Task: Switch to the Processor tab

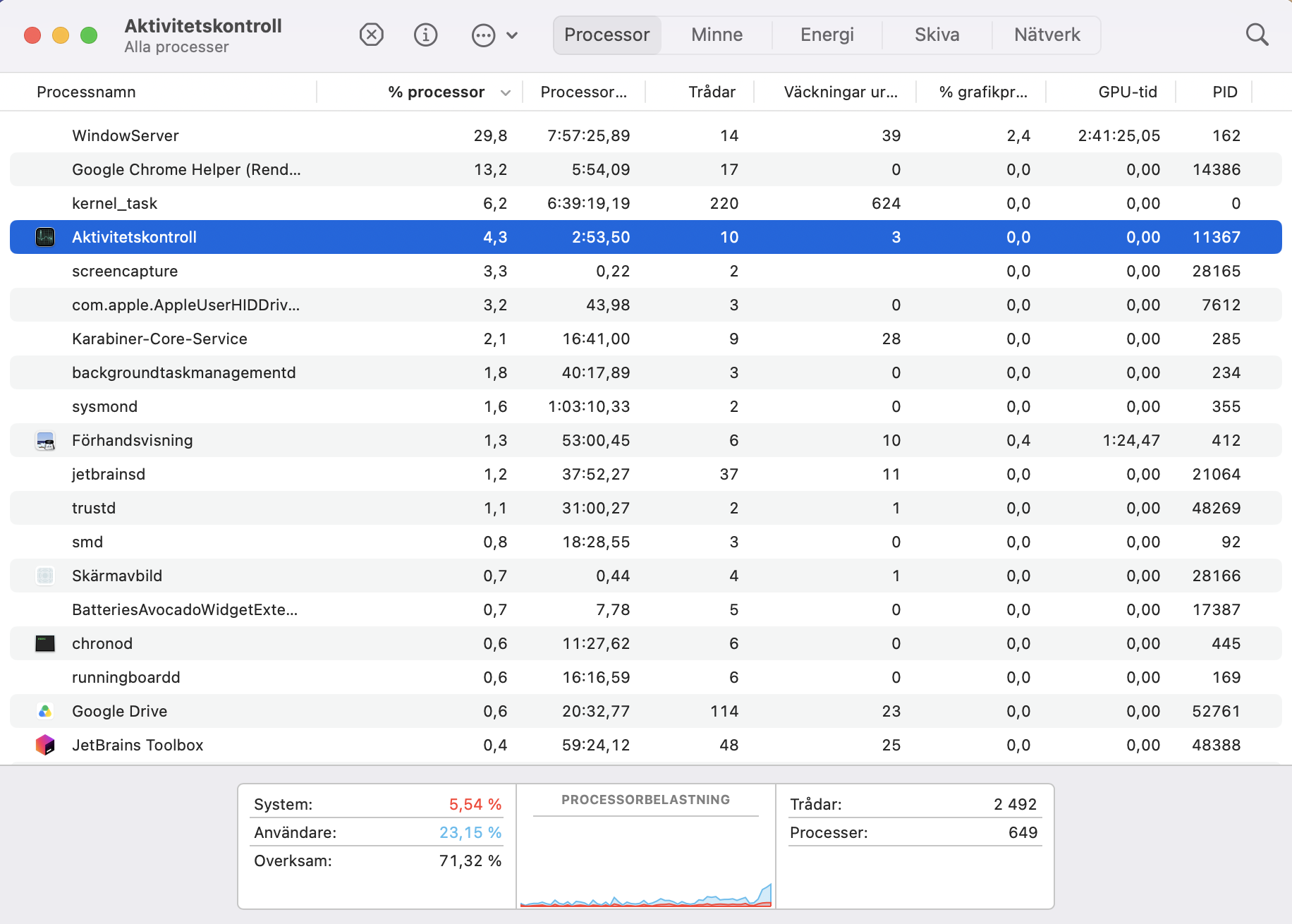Action: (x=607, y=35)
